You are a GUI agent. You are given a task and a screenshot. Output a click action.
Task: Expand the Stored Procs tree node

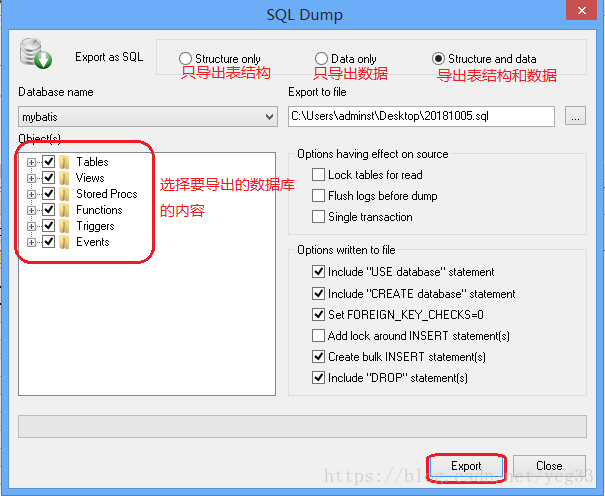31,194
